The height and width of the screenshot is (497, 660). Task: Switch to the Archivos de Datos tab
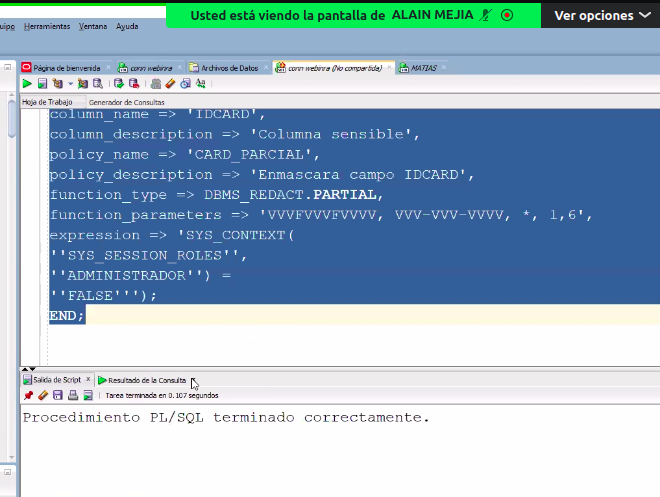pos(229,68)
